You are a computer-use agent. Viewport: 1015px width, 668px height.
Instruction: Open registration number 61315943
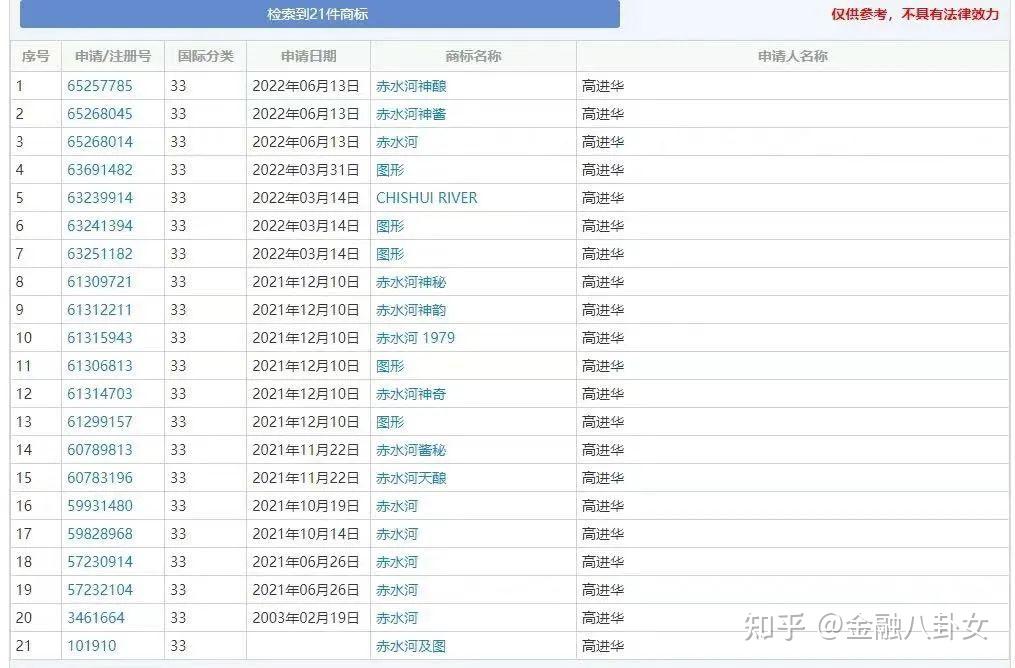pos(100,338)
